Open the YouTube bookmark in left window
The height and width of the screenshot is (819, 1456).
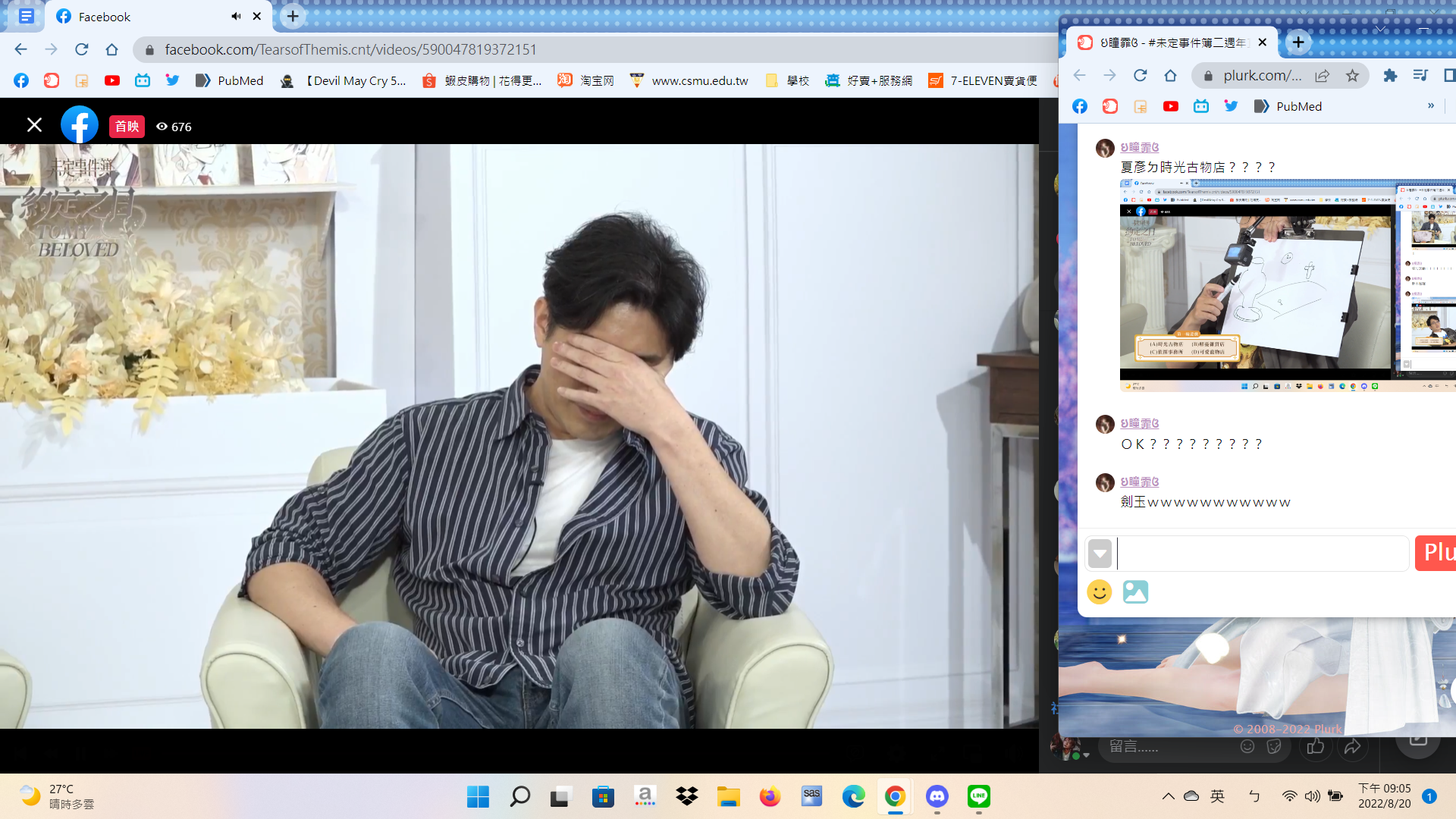[112, 80]
